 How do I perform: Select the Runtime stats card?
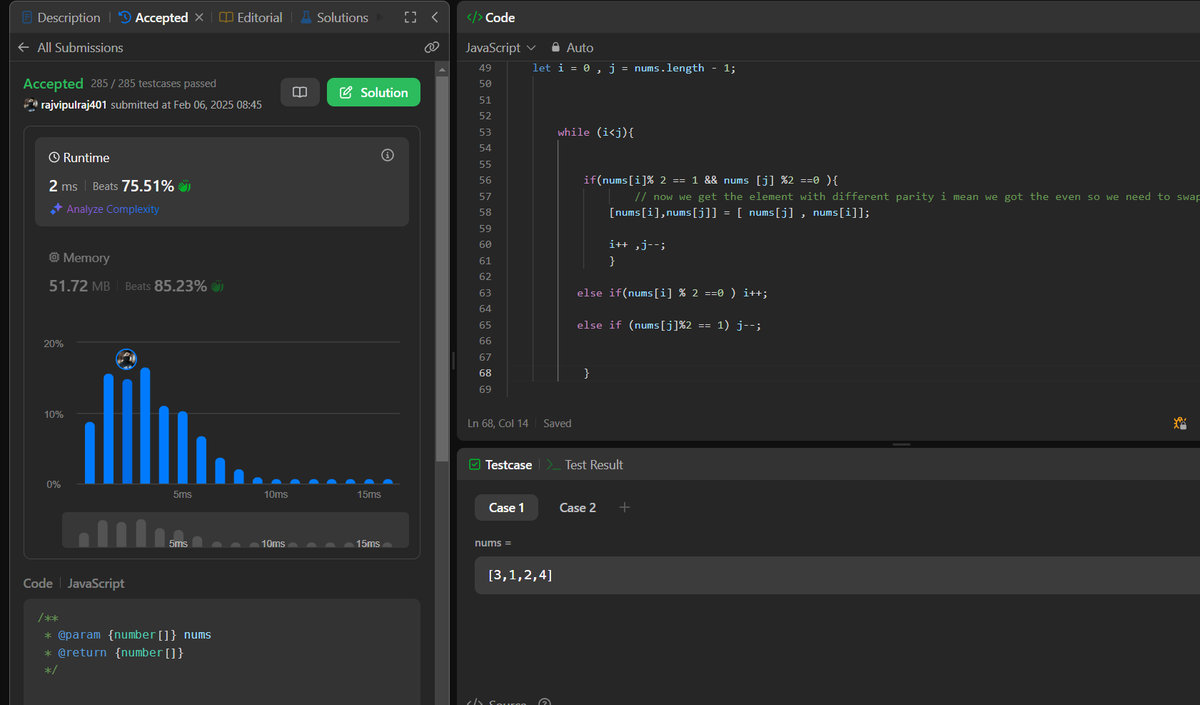click(x=222, y=182)
